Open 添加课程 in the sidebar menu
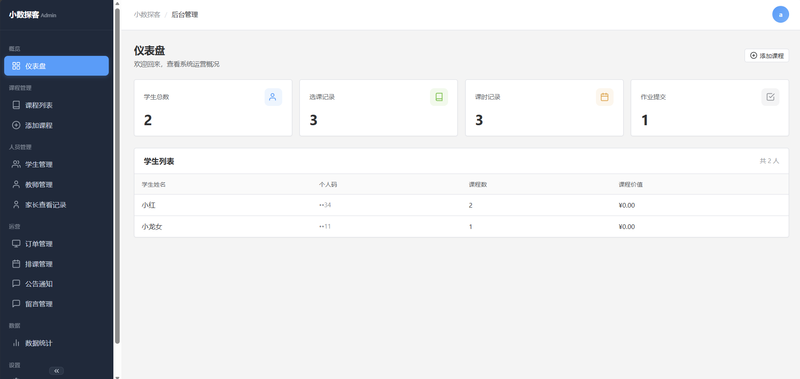 coord(56,125)
